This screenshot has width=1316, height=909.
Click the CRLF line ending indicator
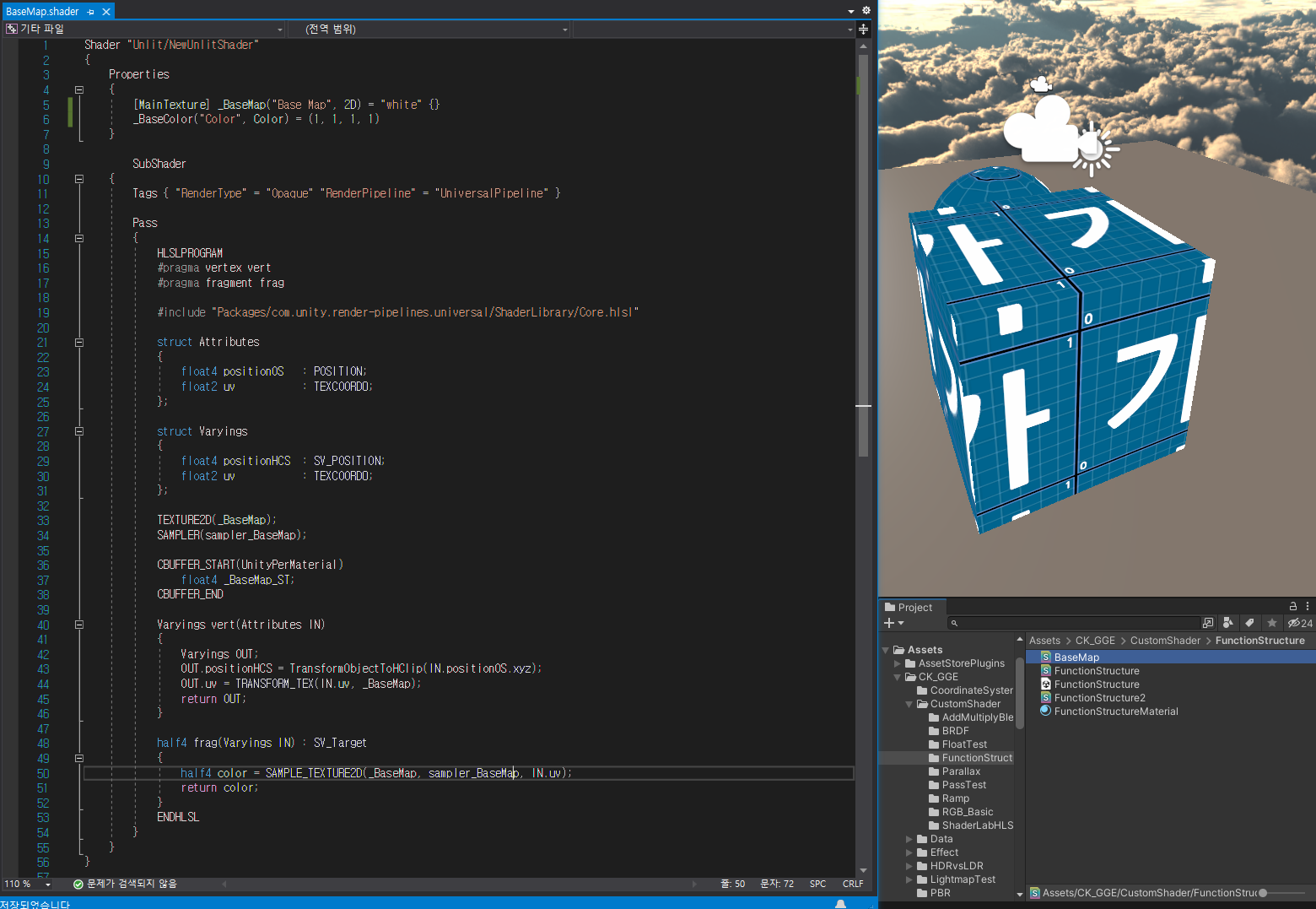tap(853, 884)
